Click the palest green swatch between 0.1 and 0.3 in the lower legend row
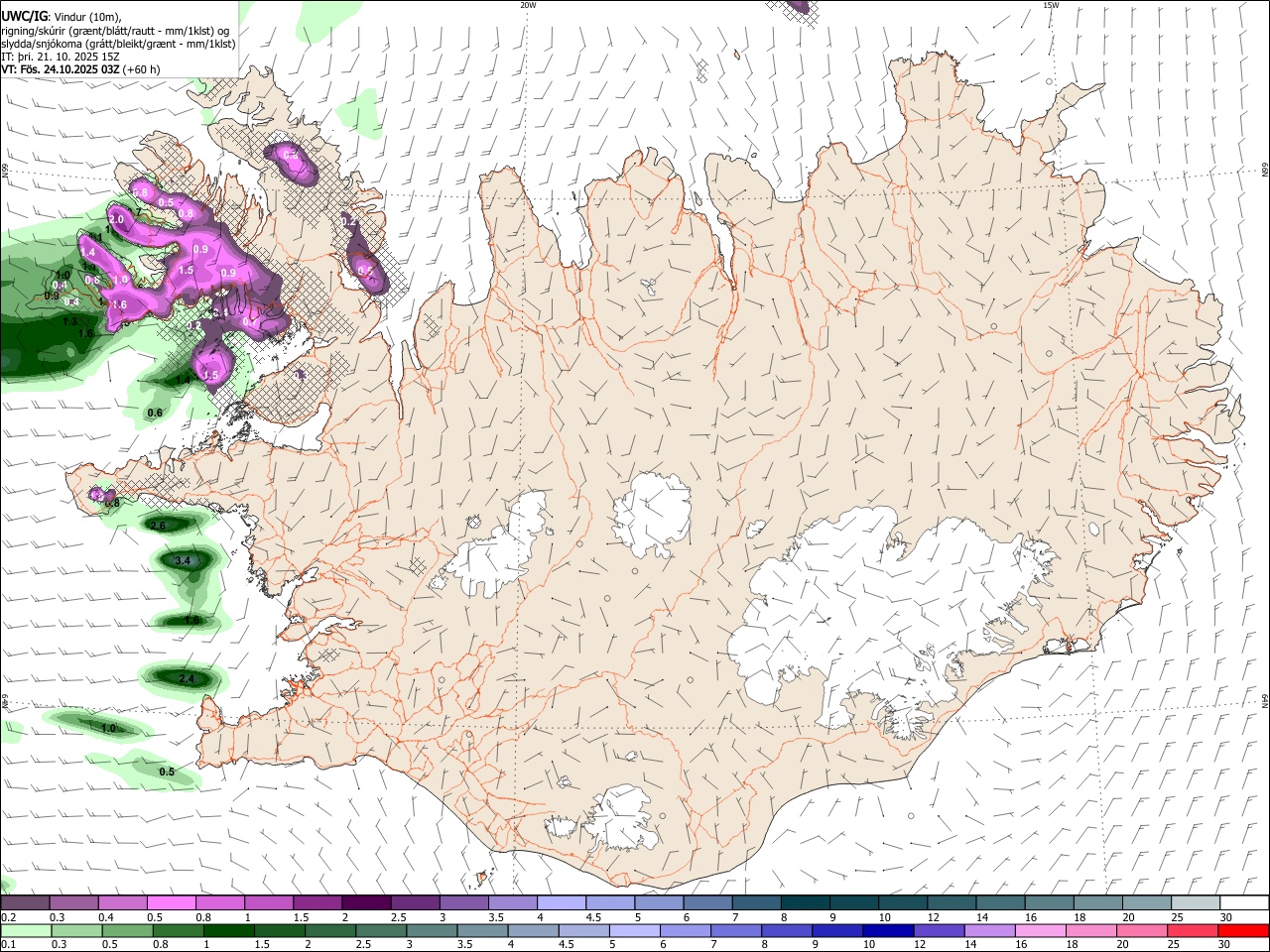1270x952 pixels. (26, 930)
